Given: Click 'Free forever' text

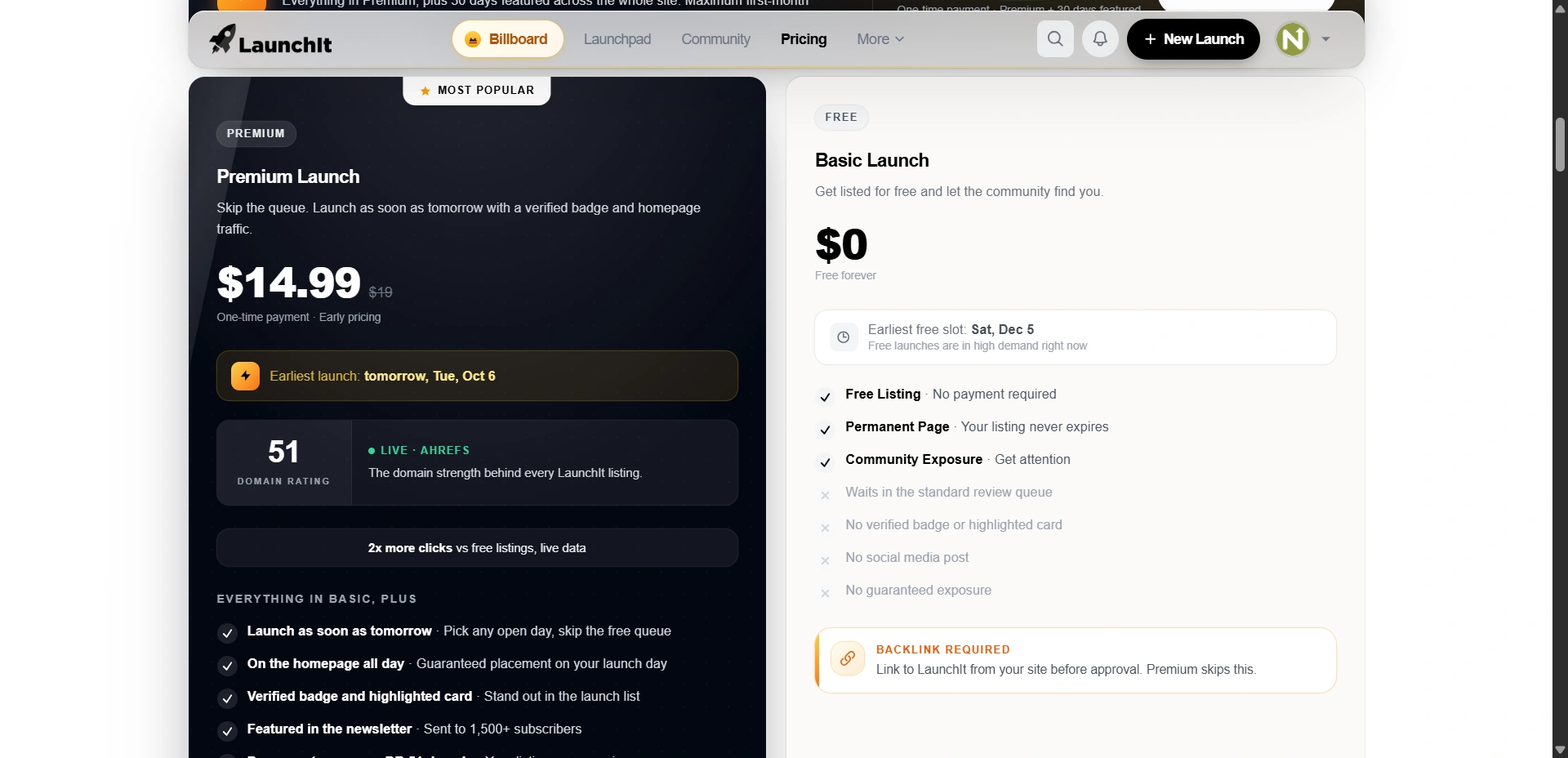Looking at the screenshot, I should 845,275.
